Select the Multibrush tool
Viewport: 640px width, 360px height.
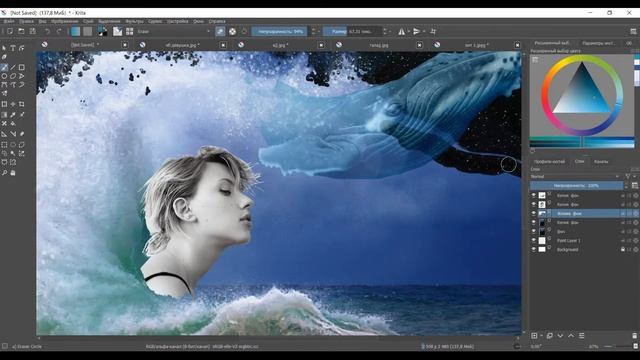pyautogui.click(x=4, y=93)
